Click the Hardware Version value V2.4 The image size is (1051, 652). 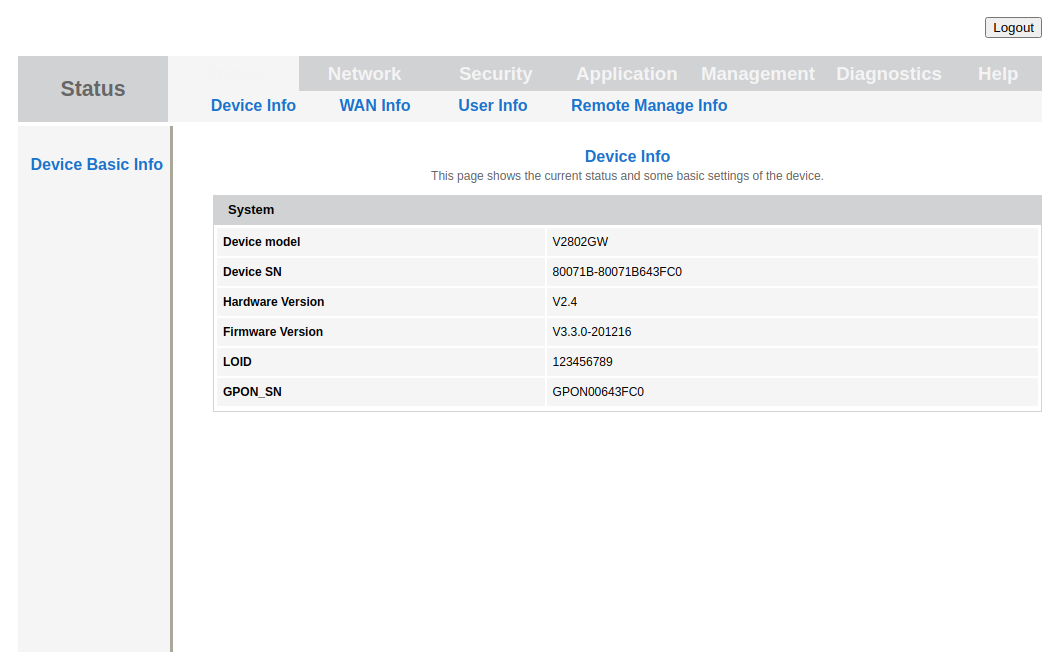tap(565, 302)
